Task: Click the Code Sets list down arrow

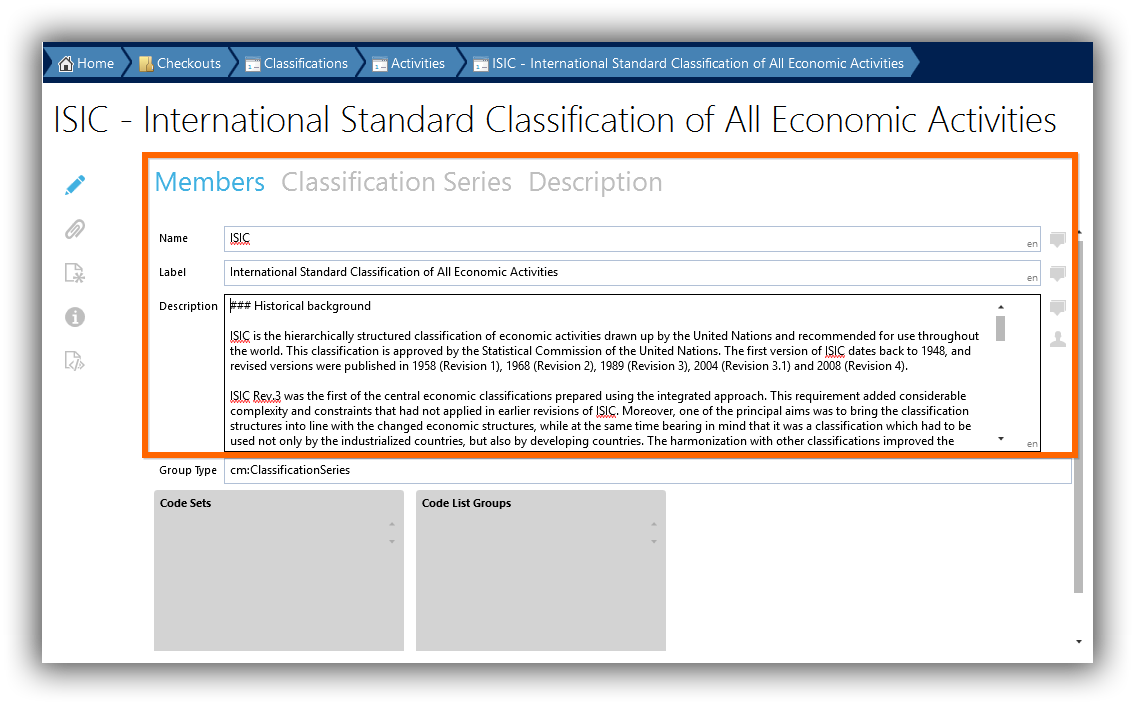Action: (392, 541)
